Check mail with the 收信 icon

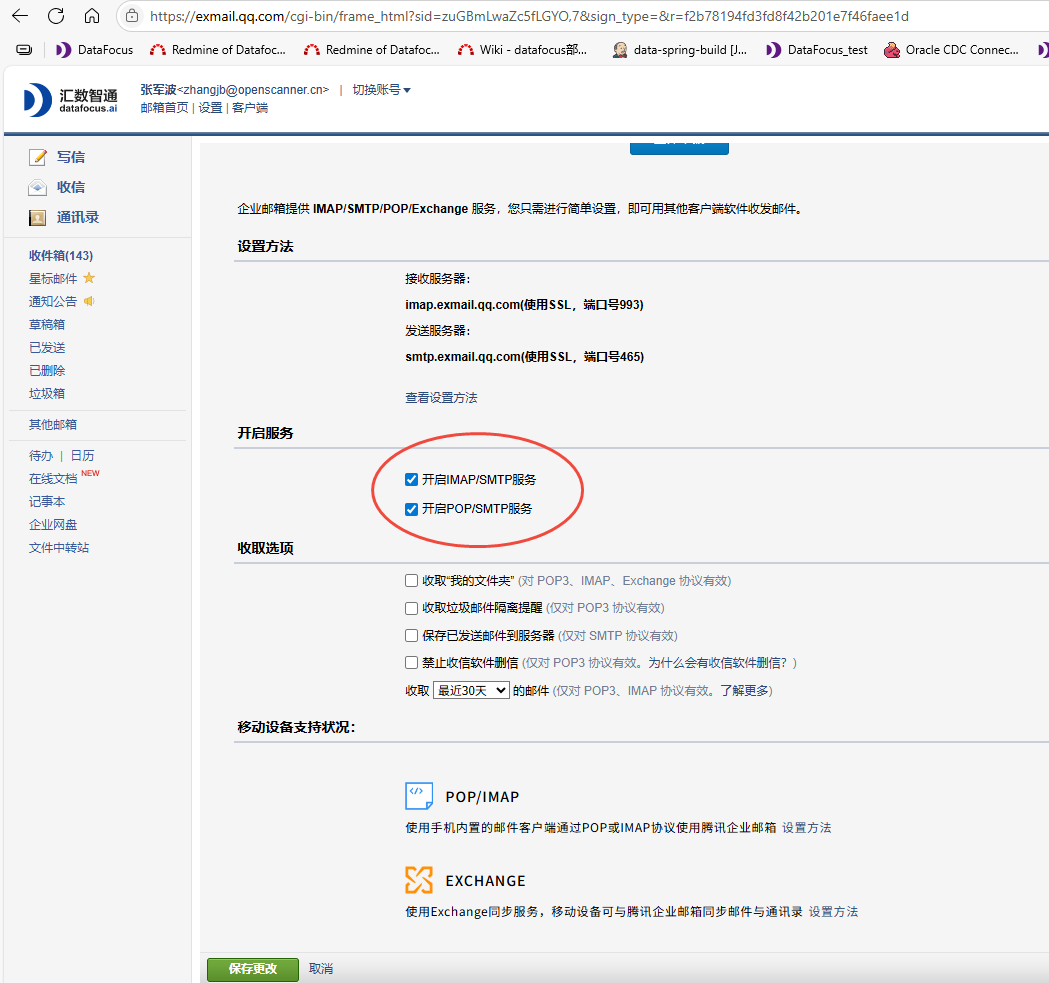pos(37,187)
